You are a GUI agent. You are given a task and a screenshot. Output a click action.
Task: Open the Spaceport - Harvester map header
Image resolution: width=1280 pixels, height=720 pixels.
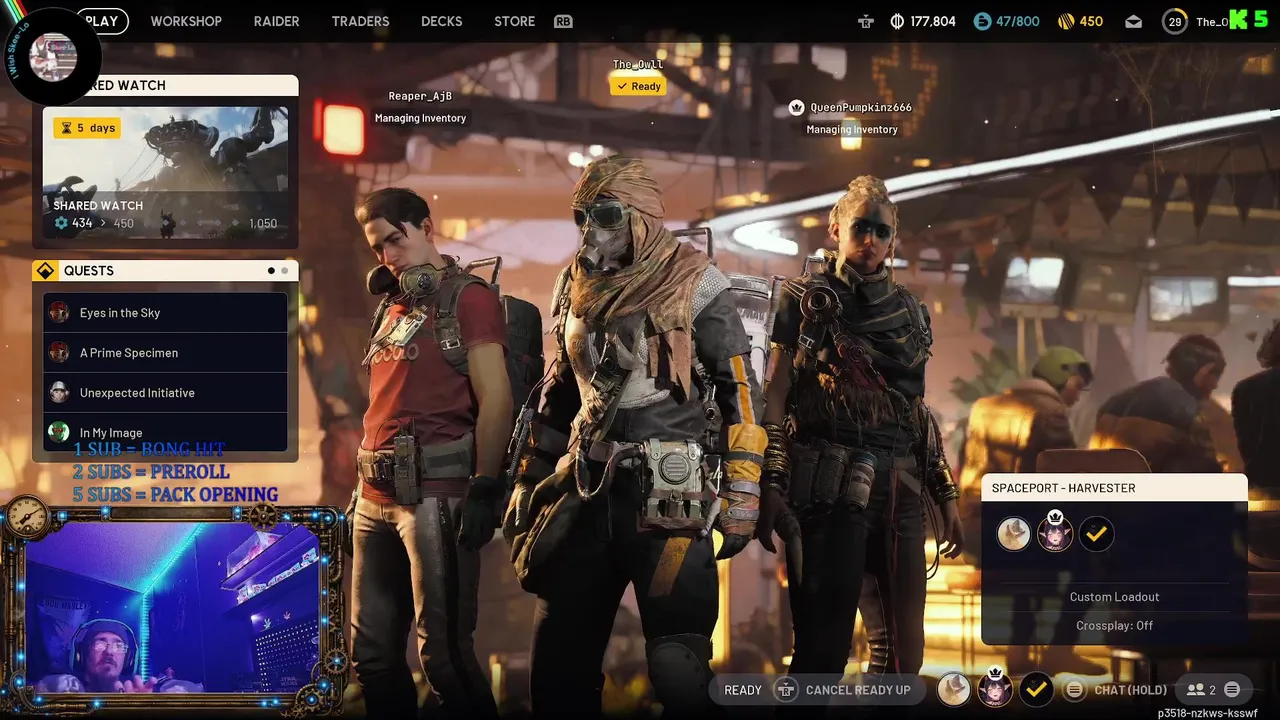(1114, 488)
